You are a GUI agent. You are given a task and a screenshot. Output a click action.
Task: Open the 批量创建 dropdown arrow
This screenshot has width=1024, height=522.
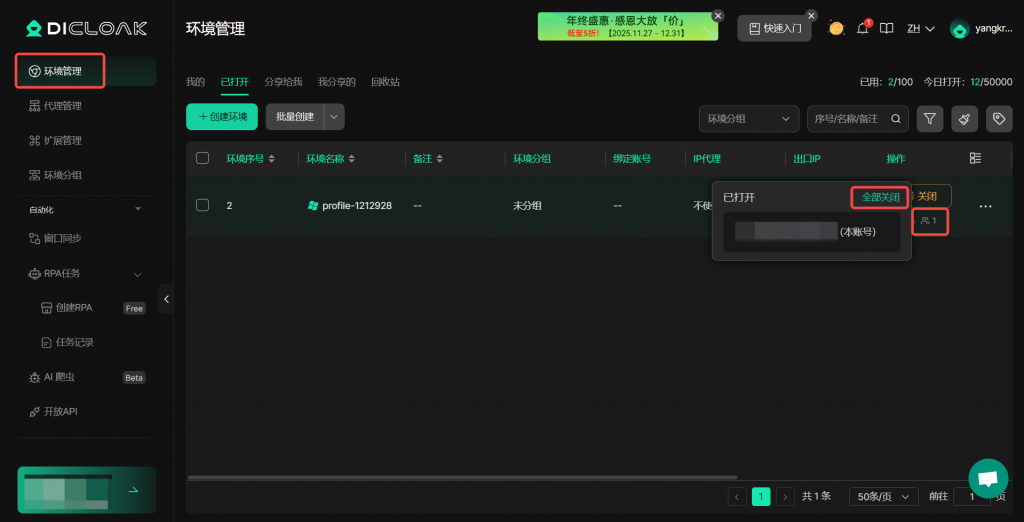334,117
